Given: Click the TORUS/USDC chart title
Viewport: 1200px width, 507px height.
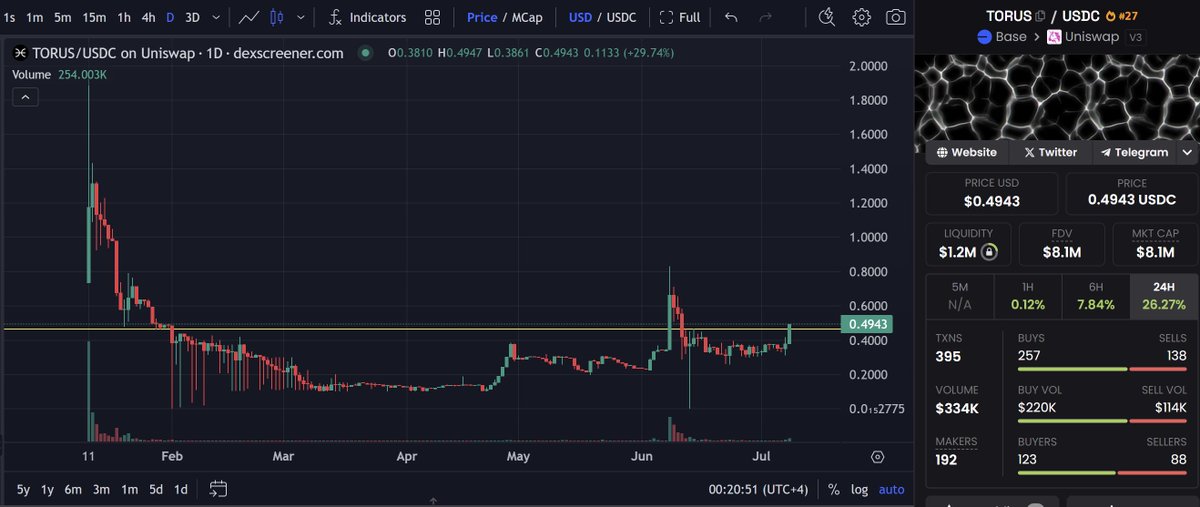Looking at the screenshot, I should click(188, 53).
